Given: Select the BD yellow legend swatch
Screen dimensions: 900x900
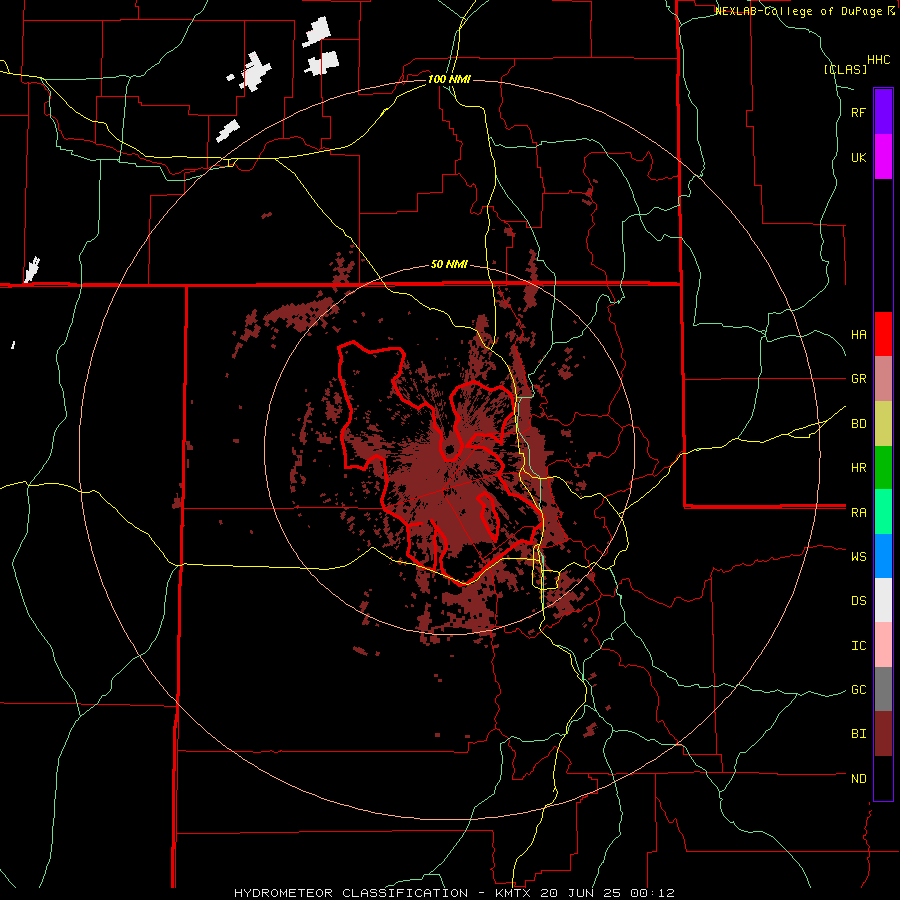Looking at the screenshot, I should 883,424.
